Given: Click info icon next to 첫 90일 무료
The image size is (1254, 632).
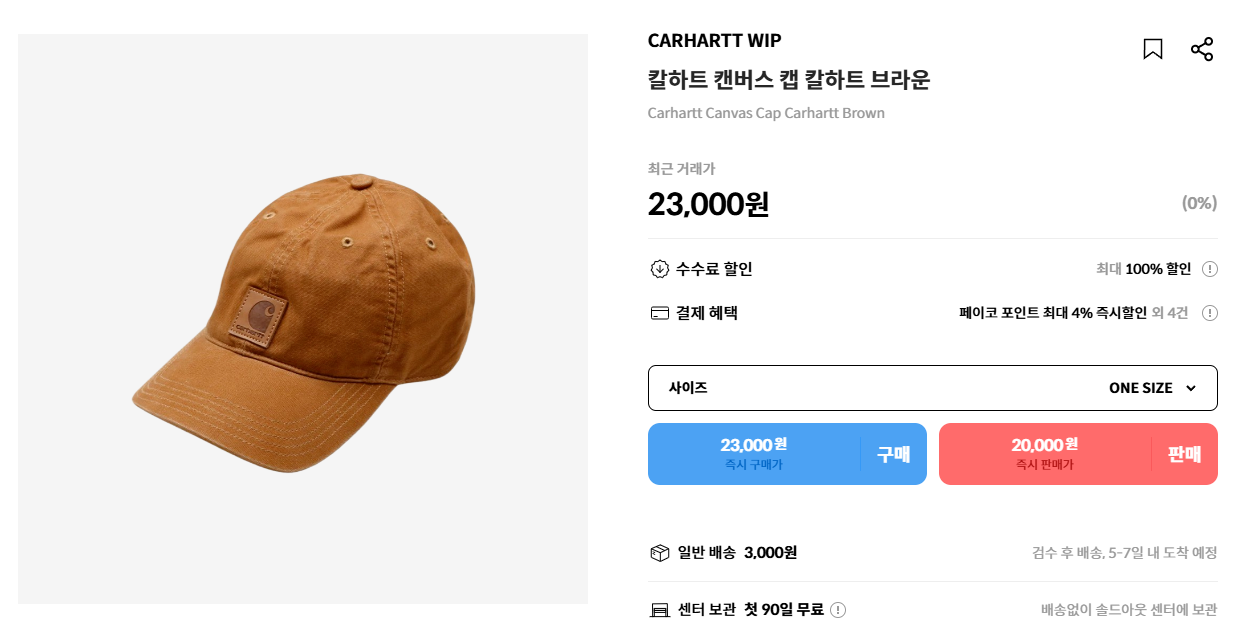Looking at the screenshot, I should [x=838, y=610].
